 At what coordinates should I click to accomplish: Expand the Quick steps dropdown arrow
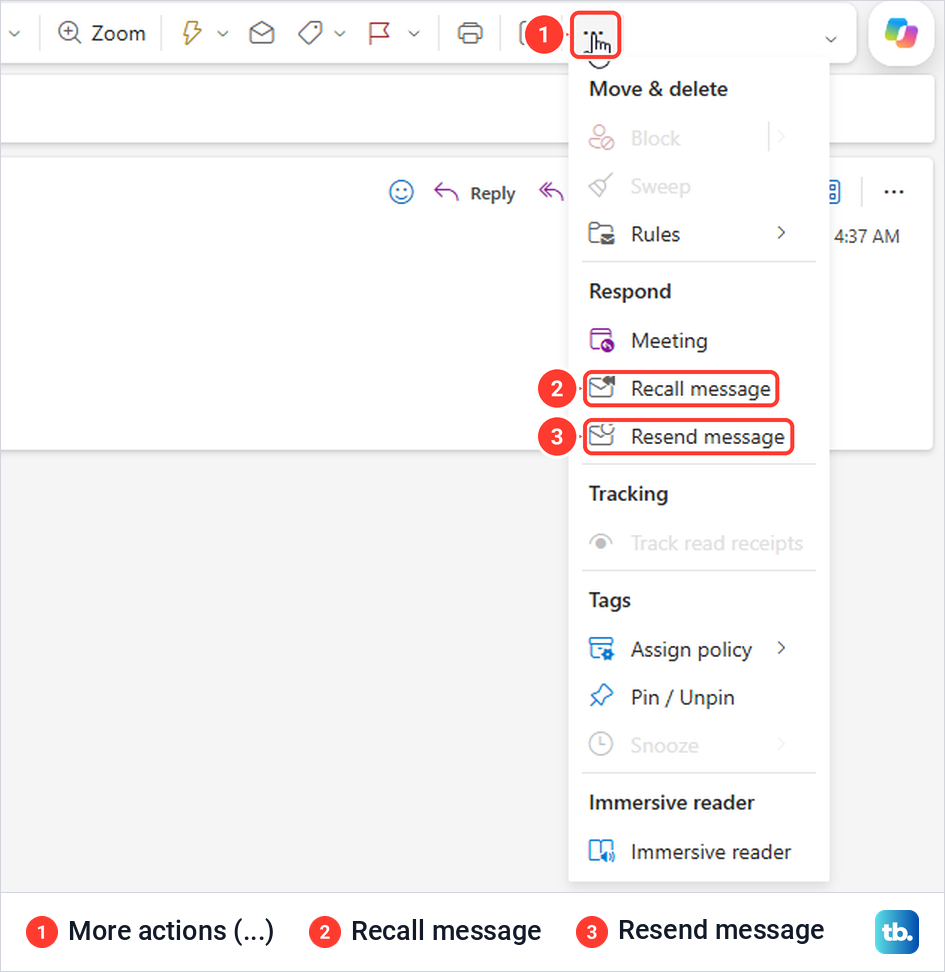pos(223,33)
